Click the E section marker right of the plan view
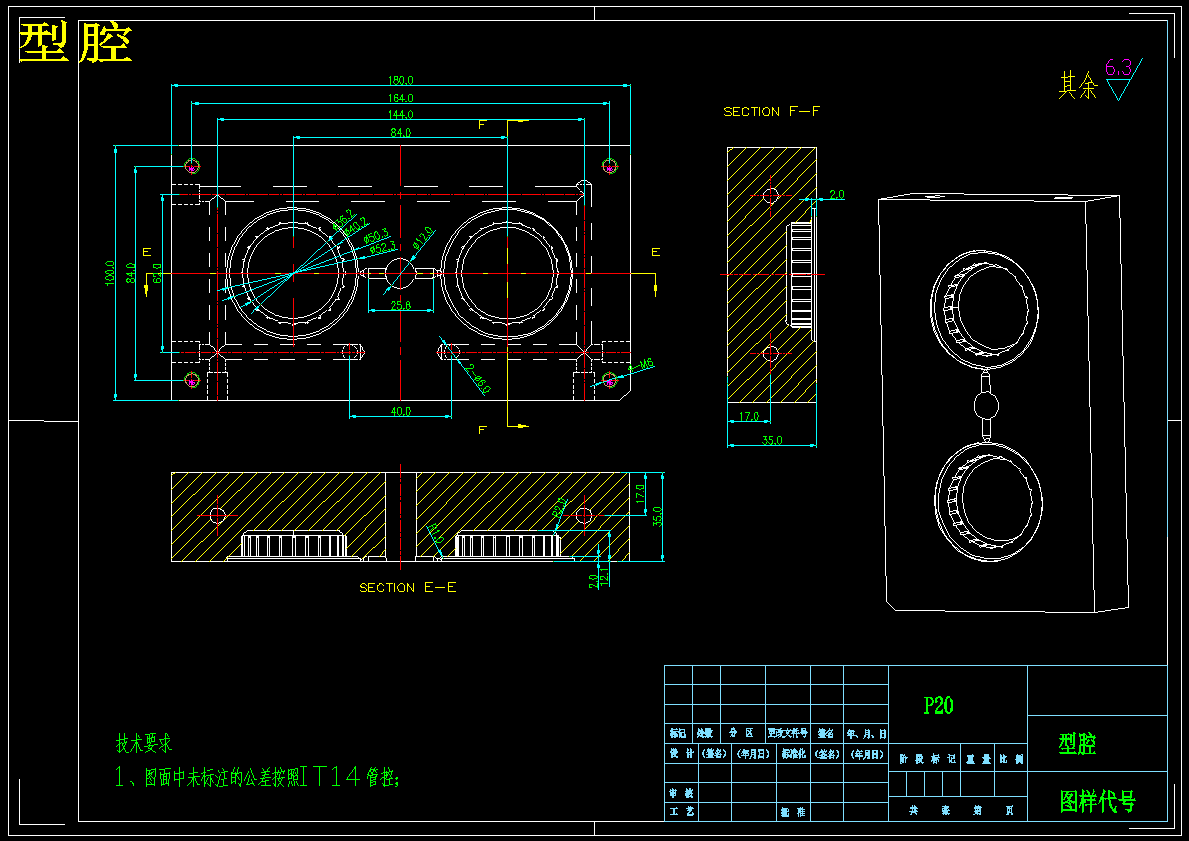1189x841 pixels. (x=655, y=252)
